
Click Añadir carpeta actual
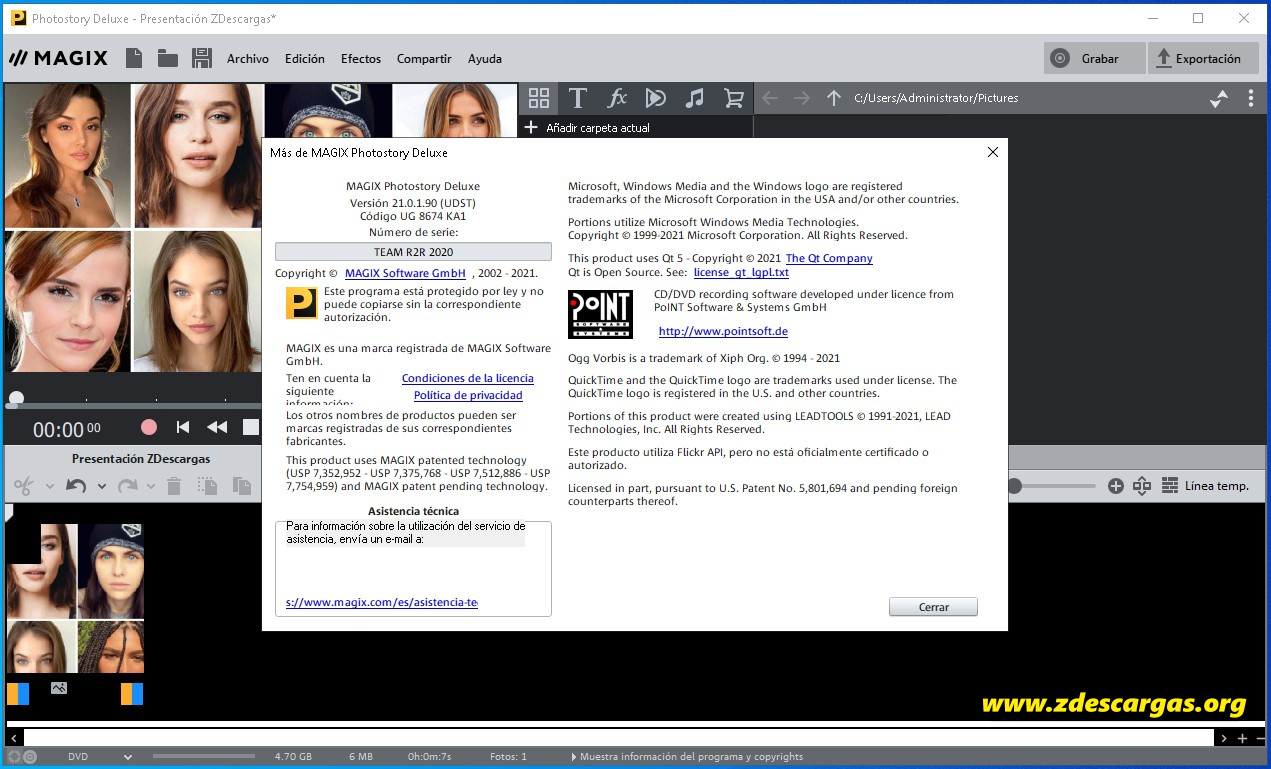pos(588,128)
